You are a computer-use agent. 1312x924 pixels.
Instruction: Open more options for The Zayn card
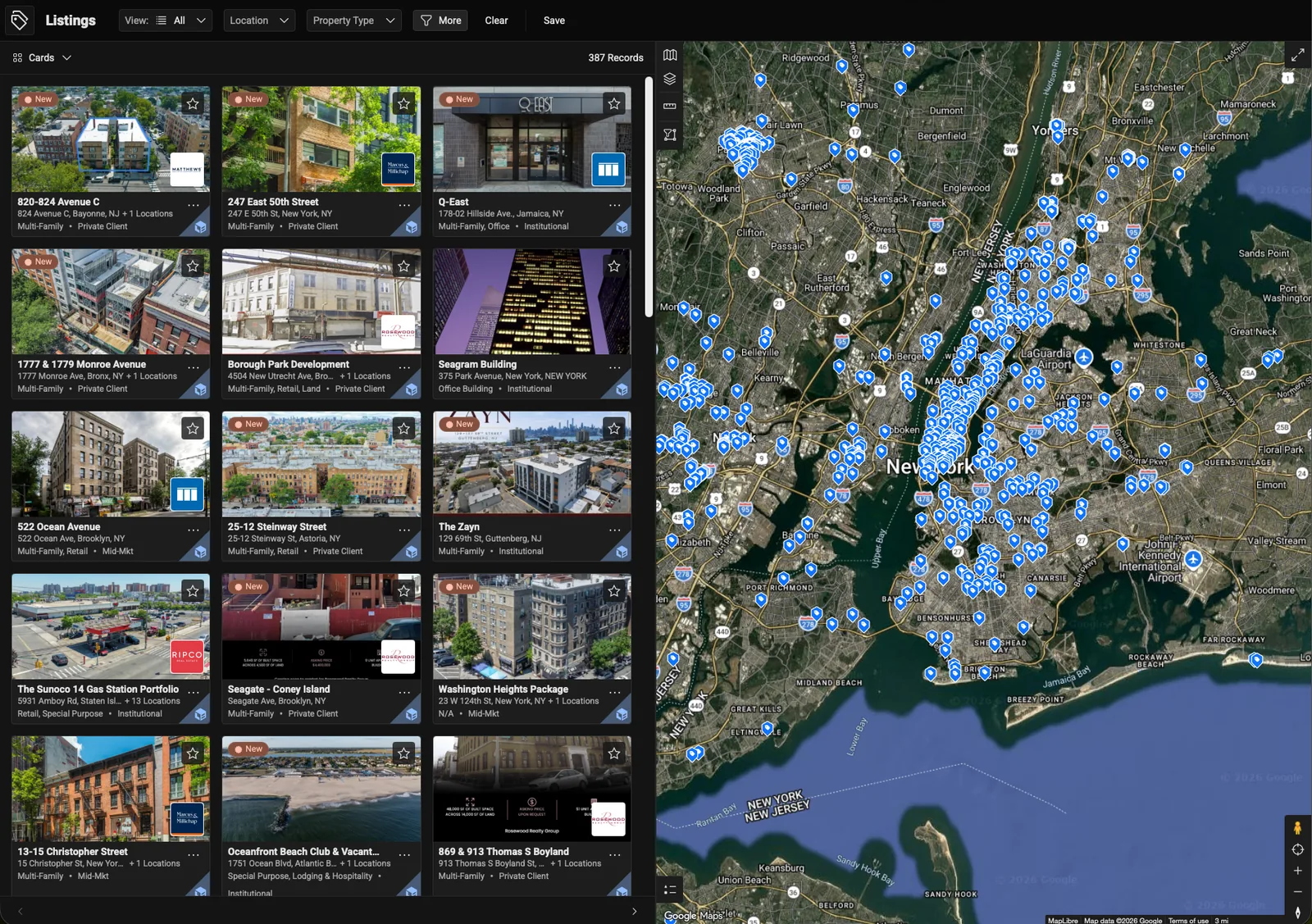[614, 530]
